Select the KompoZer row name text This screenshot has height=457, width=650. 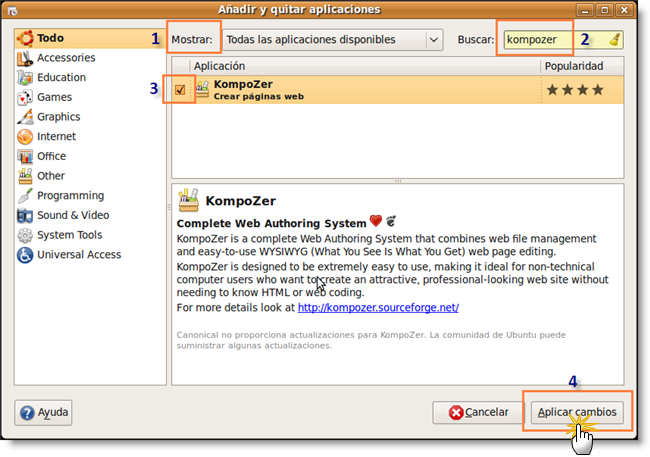coord(243,84)
